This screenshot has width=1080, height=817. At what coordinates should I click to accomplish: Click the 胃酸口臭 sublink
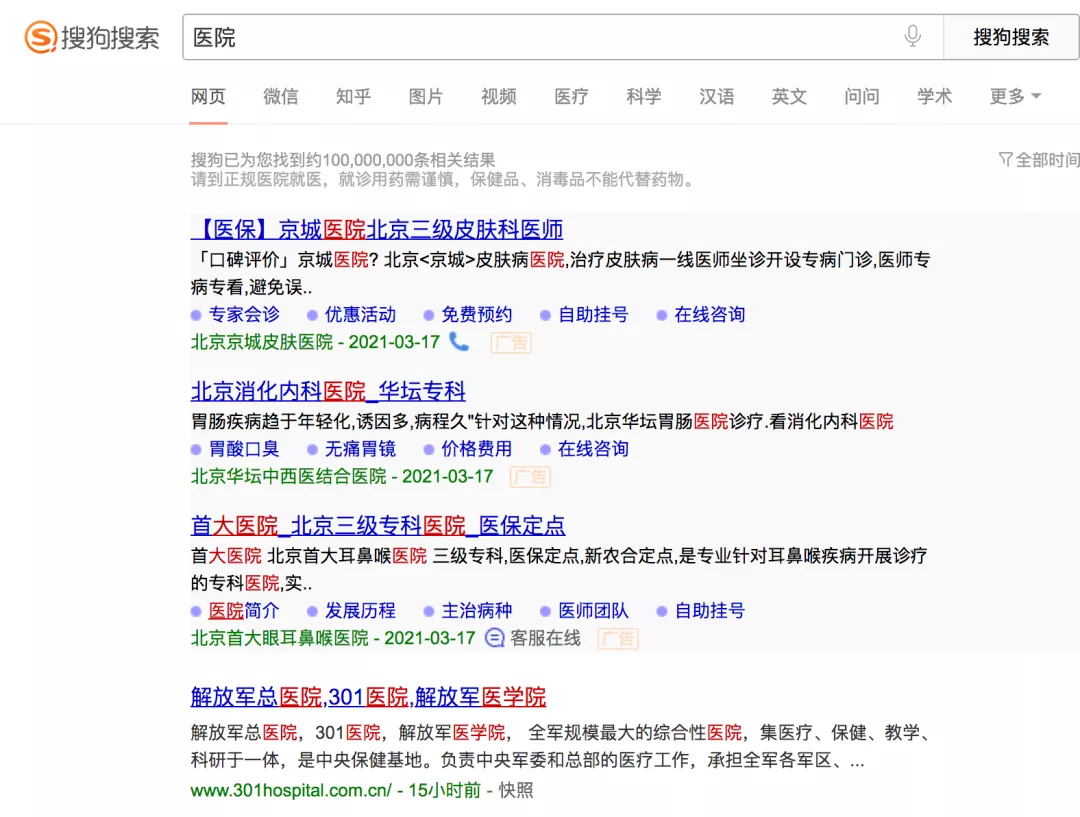pyautogui.click(x=244, y=448)
